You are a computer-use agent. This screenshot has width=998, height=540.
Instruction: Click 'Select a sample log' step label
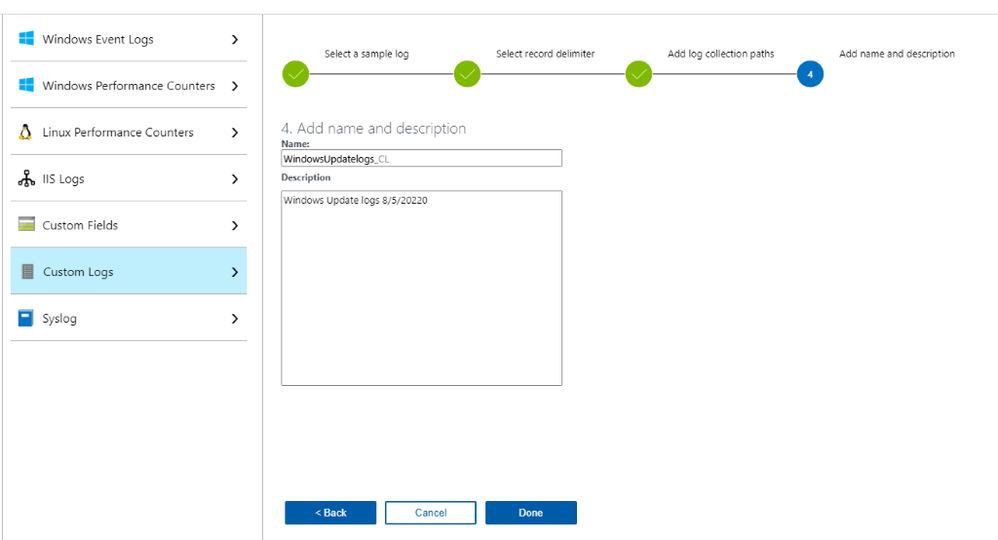(367, 54)
